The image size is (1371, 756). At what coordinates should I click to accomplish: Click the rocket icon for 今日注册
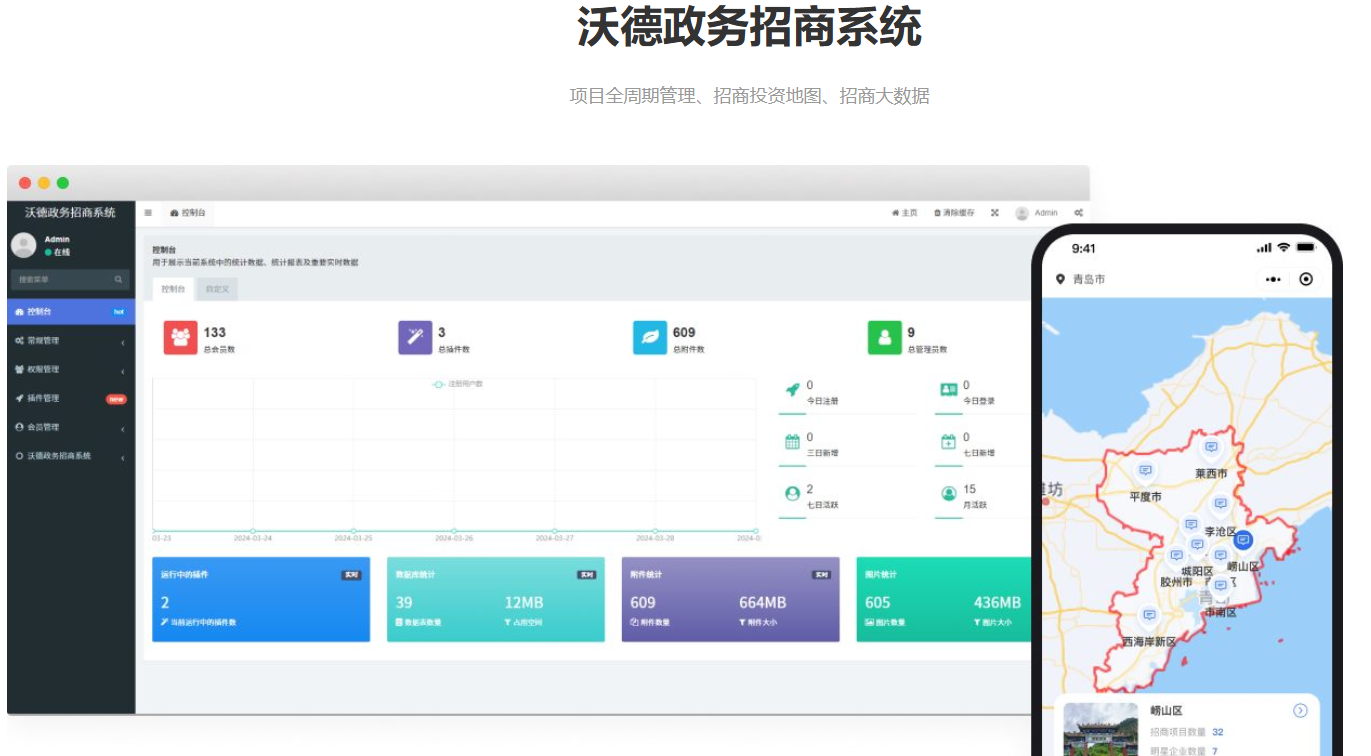tap(792, 390)
